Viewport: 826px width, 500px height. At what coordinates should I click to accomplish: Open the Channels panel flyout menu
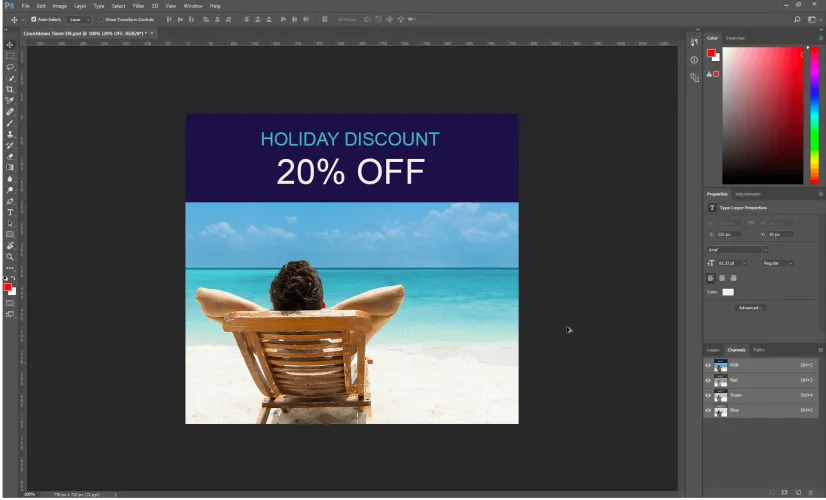coord(820,350)
